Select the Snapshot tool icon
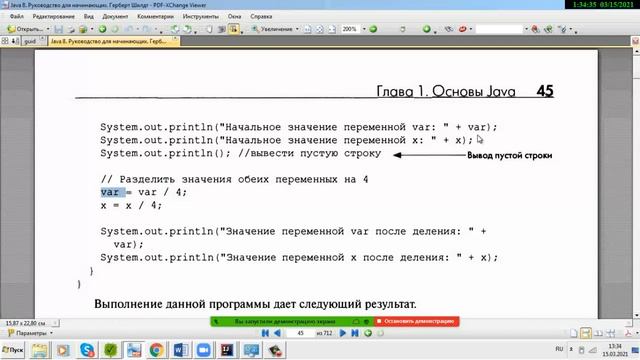This screenshot has width=640, height=360. coord(221,29)
